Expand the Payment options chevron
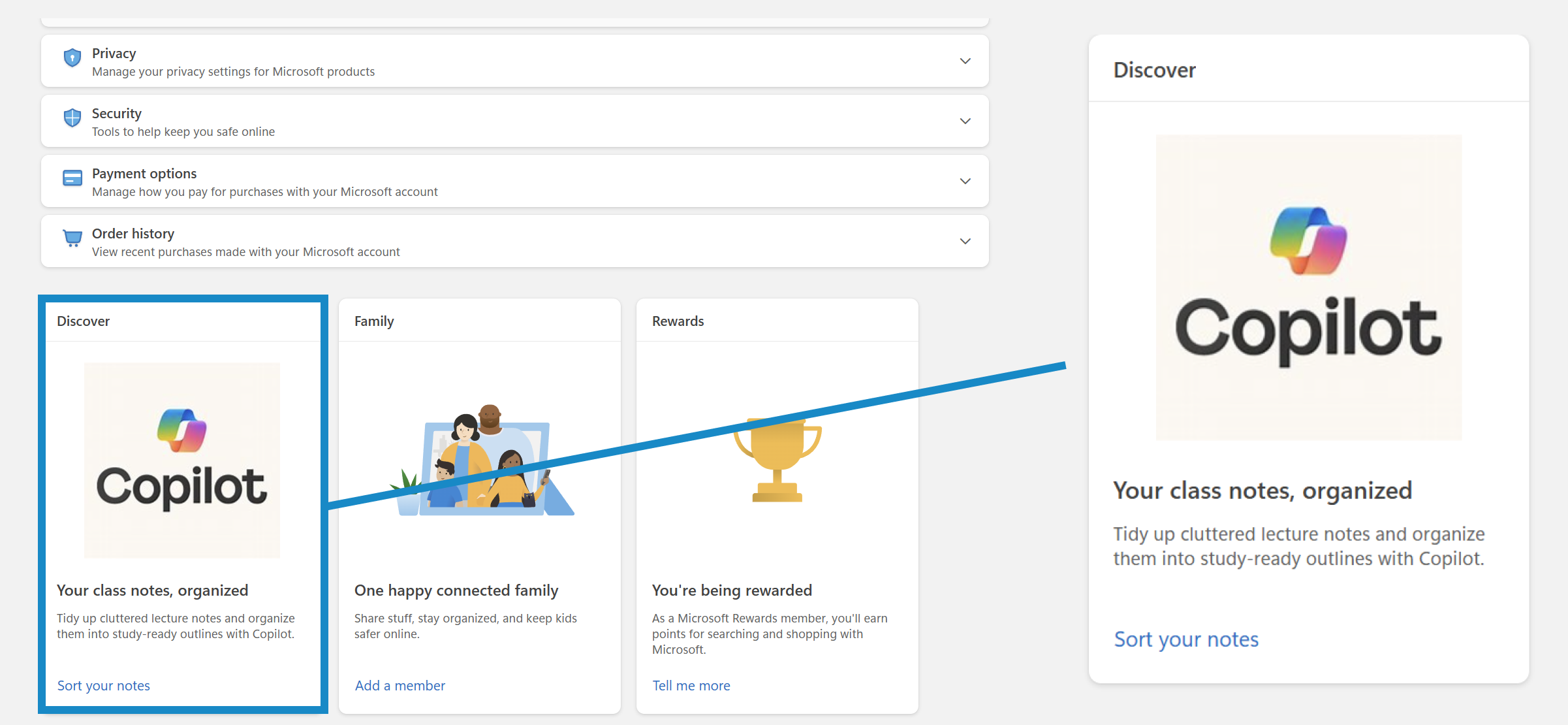The image size is (1568, 725). tap(965, 182)
